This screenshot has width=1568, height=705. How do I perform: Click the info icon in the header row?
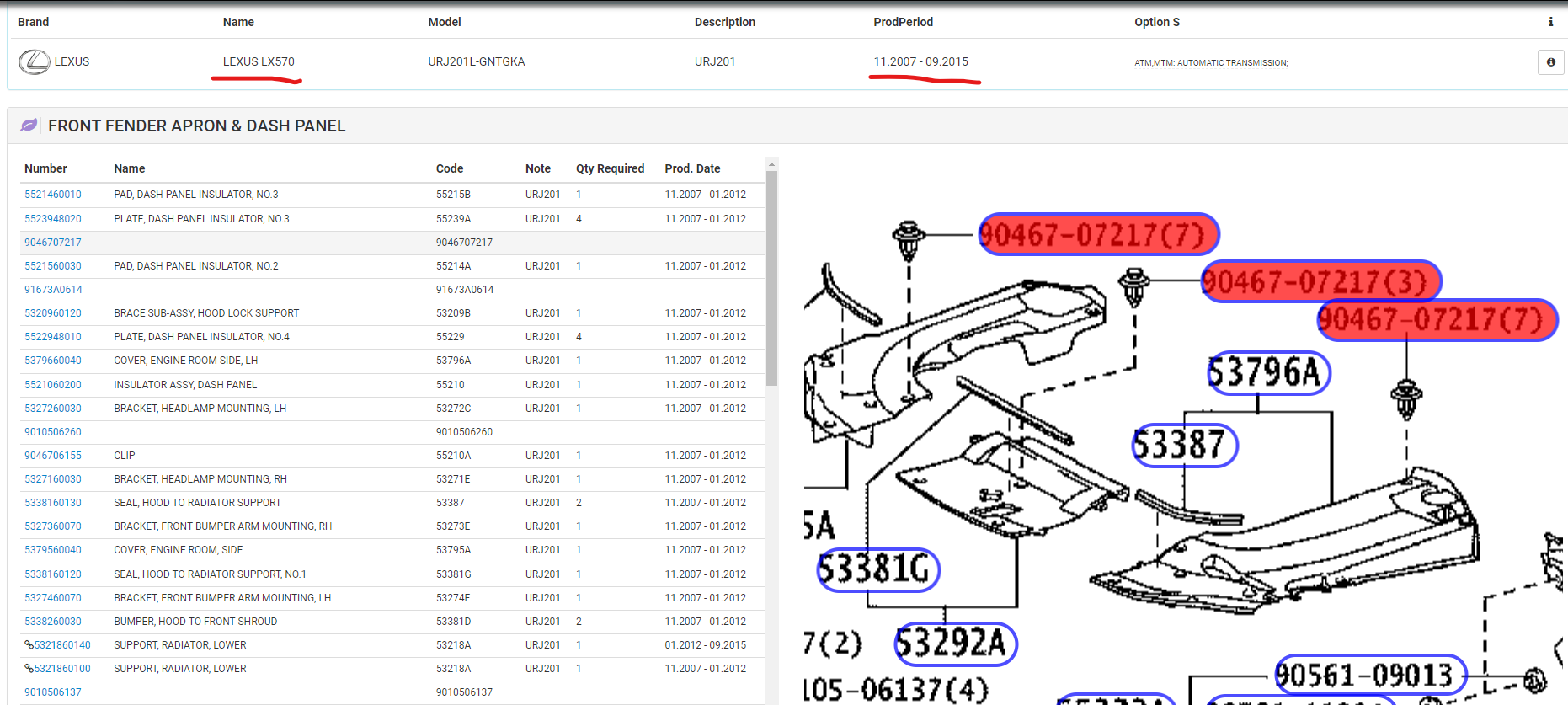[x=1550, y=22]
